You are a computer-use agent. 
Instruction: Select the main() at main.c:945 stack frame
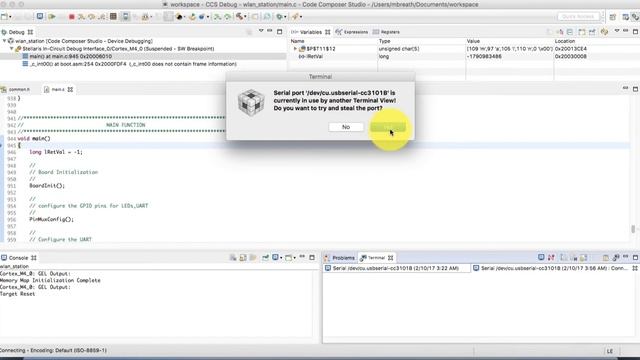click(71, 56)
